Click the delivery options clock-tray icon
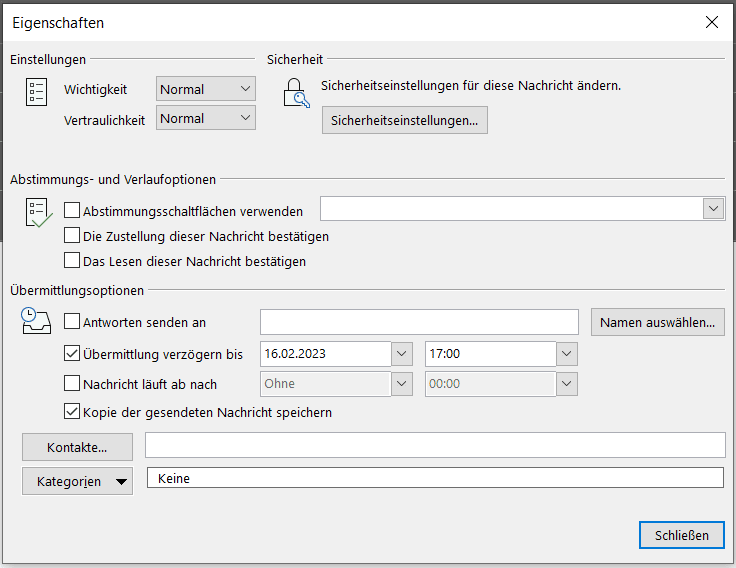The height and width of the screenshot is (568, 736). click(x=36, y=322)
